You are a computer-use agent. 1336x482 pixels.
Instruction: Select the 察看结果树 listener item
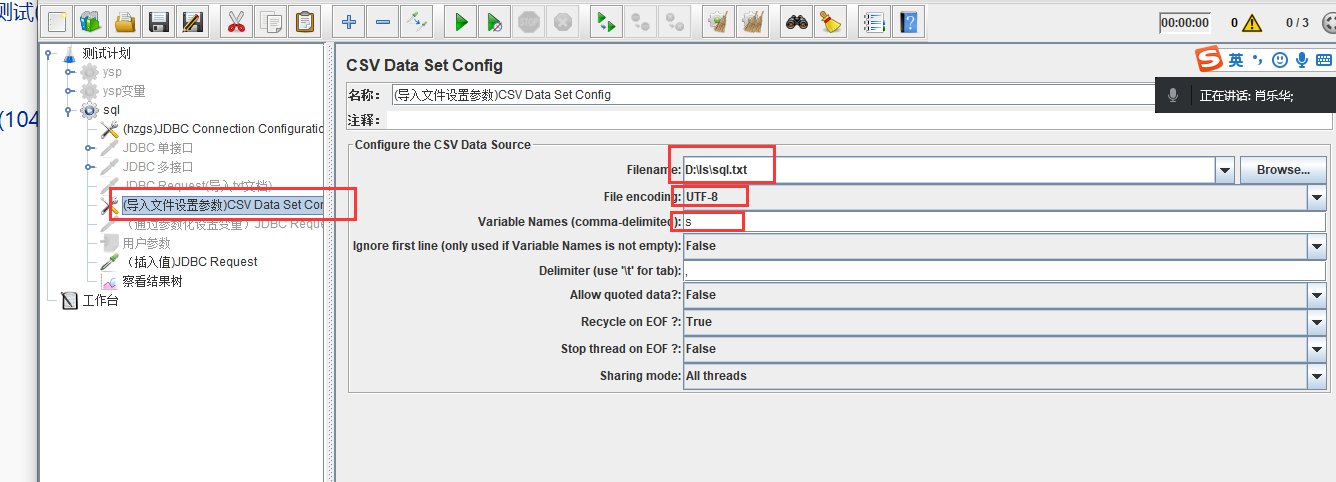152,281
